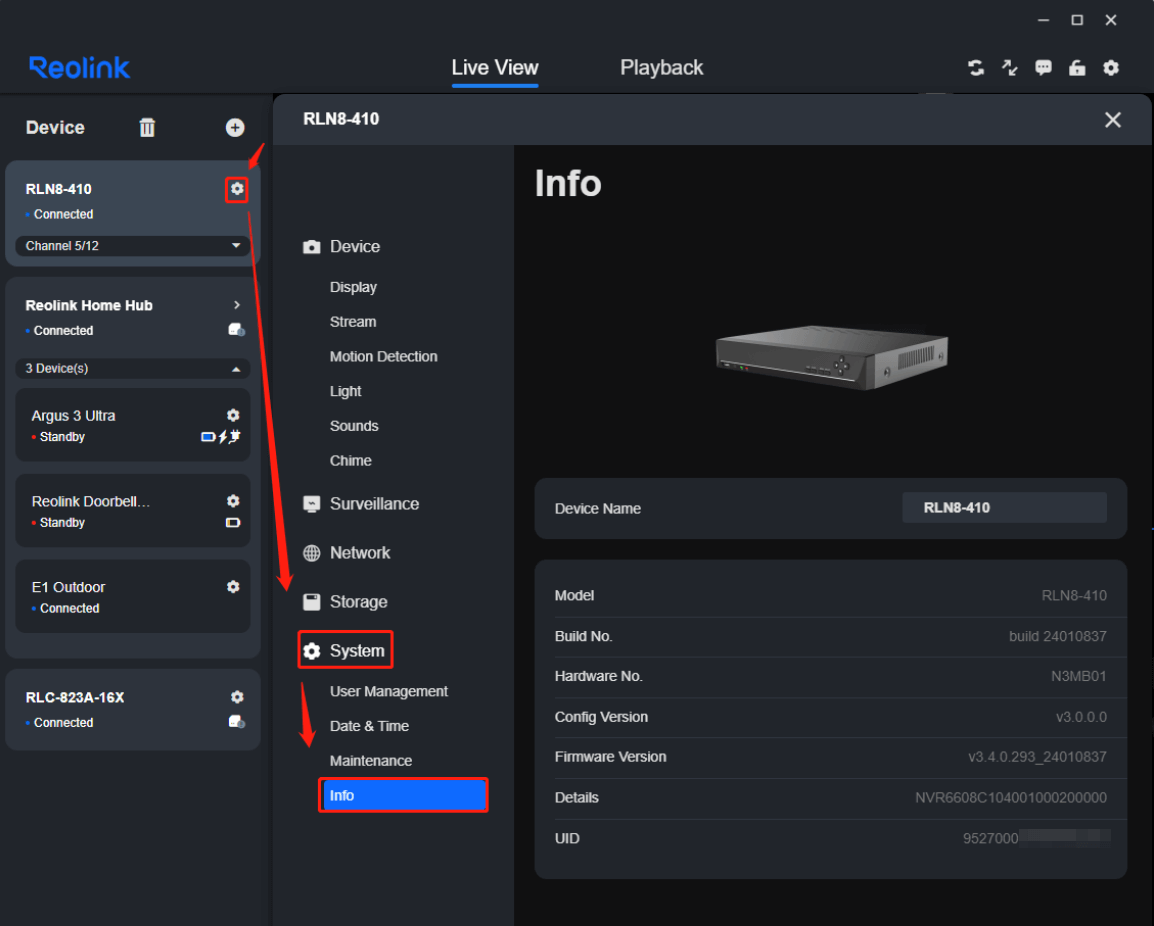1154x926 pixels.
Task: Click RLC-823A-16X storage status icon
Action: pyautogui.click(x=236, y=721)
